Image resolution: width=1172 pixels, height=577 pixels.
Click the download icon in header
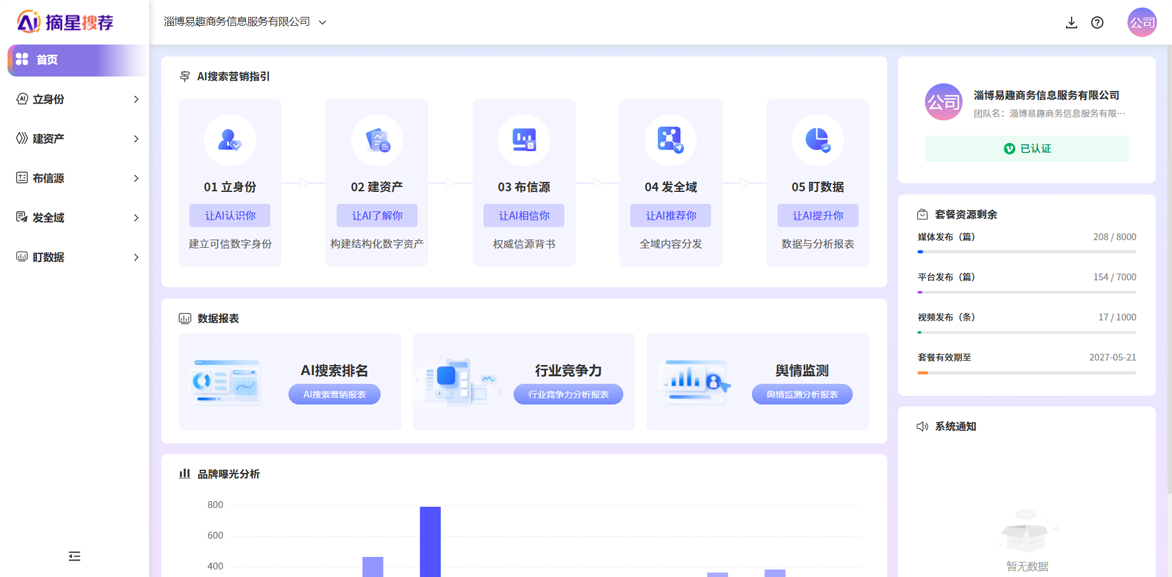1071,22
